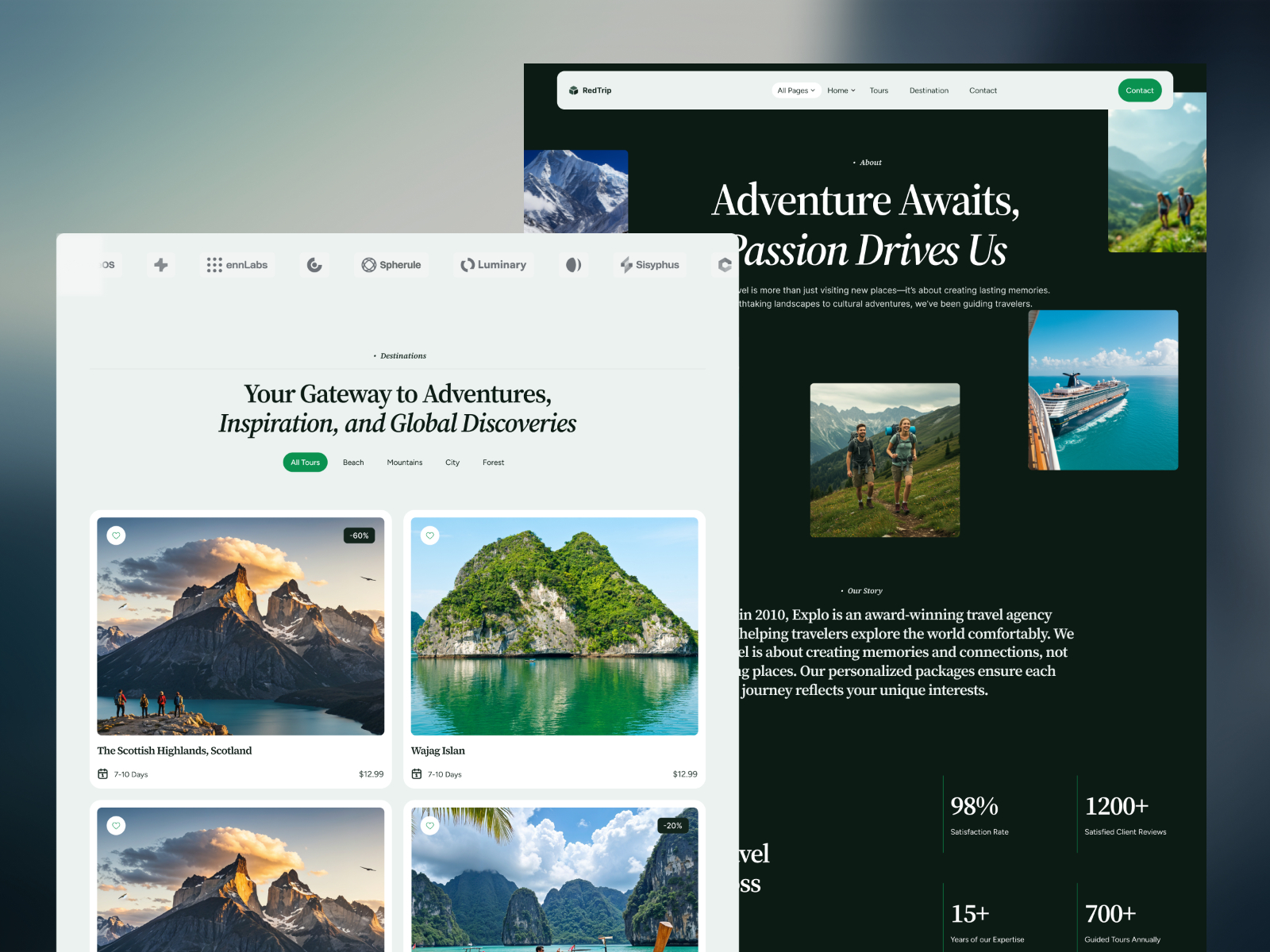The width and height of the screenshot is (1270, 952).
Task: Click $12.99 price on Wajag Islan card
Action: click(685, 774)
